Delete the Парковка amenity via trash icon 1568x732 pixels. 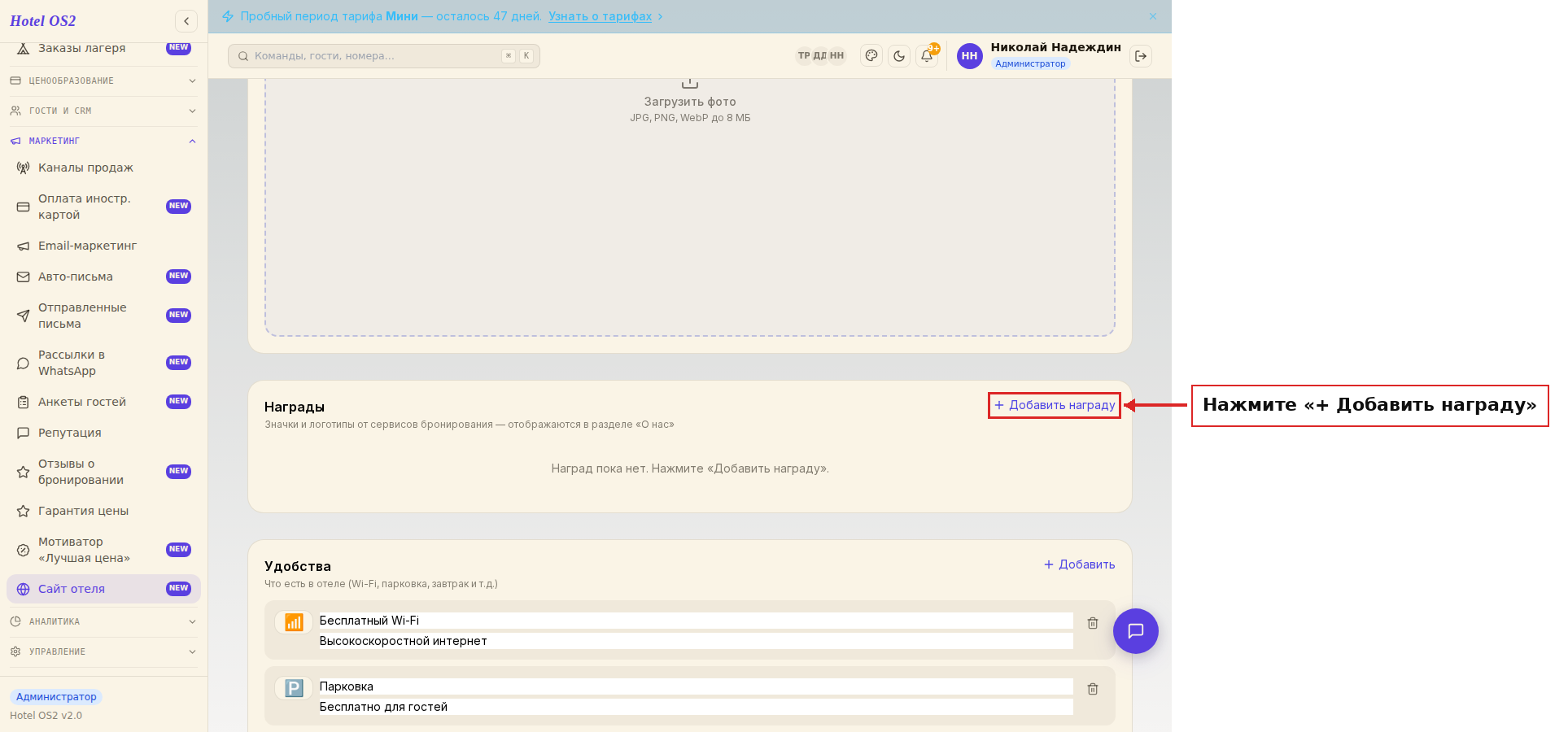click(1093, 689)
